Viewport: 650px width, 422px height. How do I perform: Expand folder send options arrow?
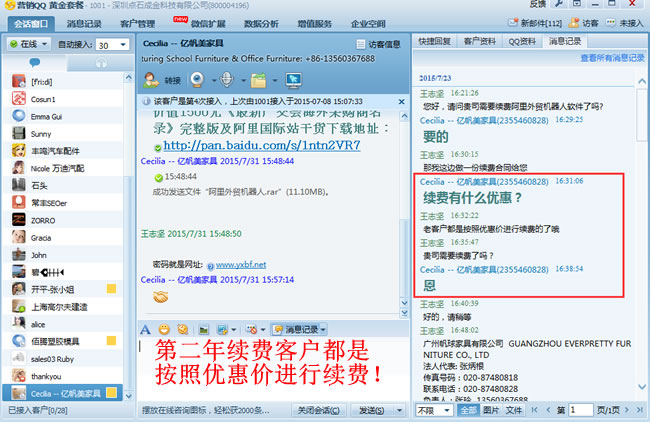point(275,80)
